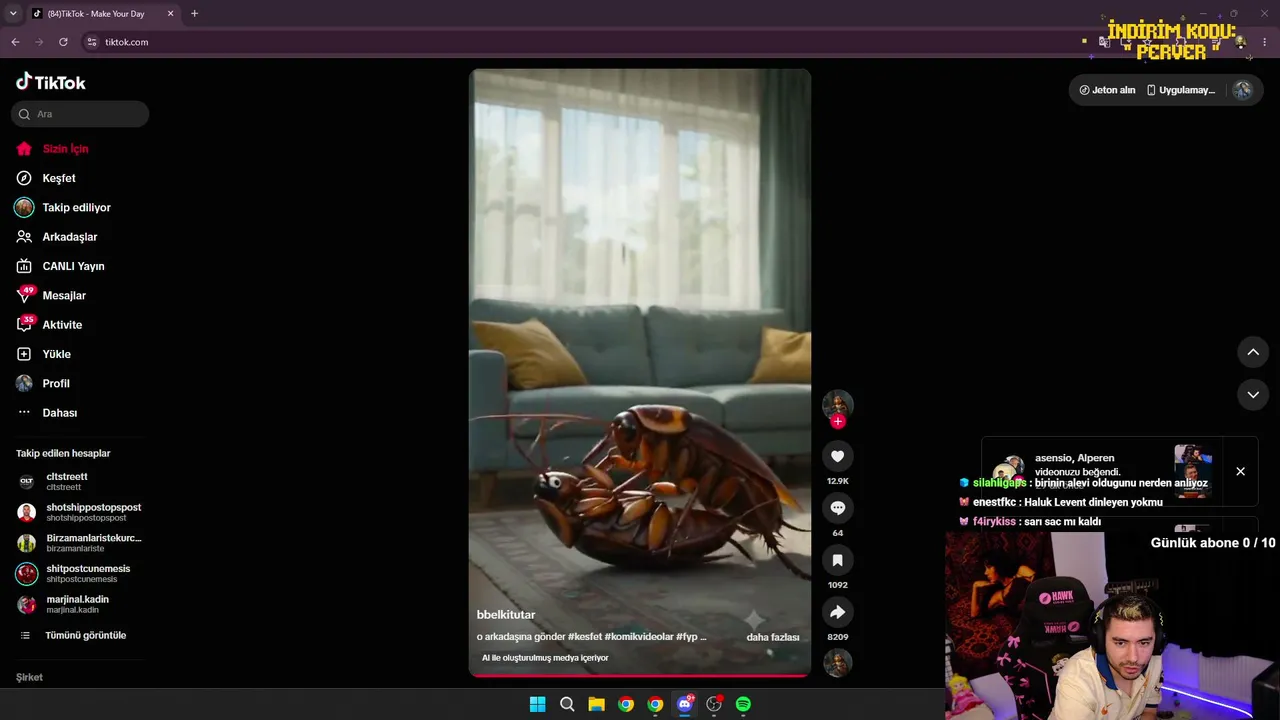This screenshot has width=1280, height=720.
Task: Open Windows Start menu
Action: click(x=537, y=704)
